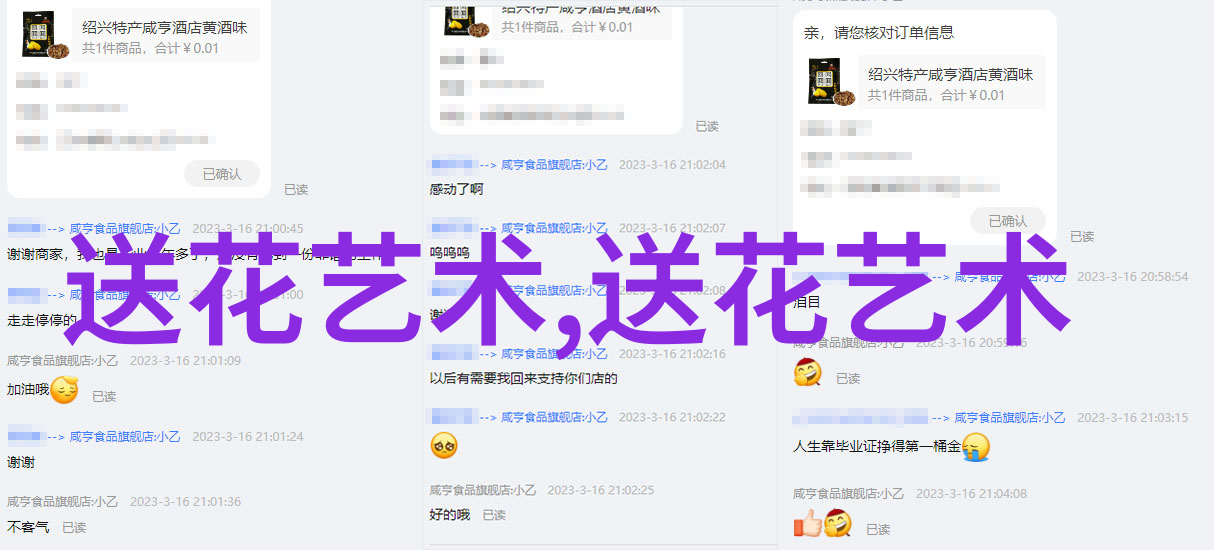Click 已读 status next to 好的哦
1214x550 pixels.
pyautogui.click(x=494, y=515)
